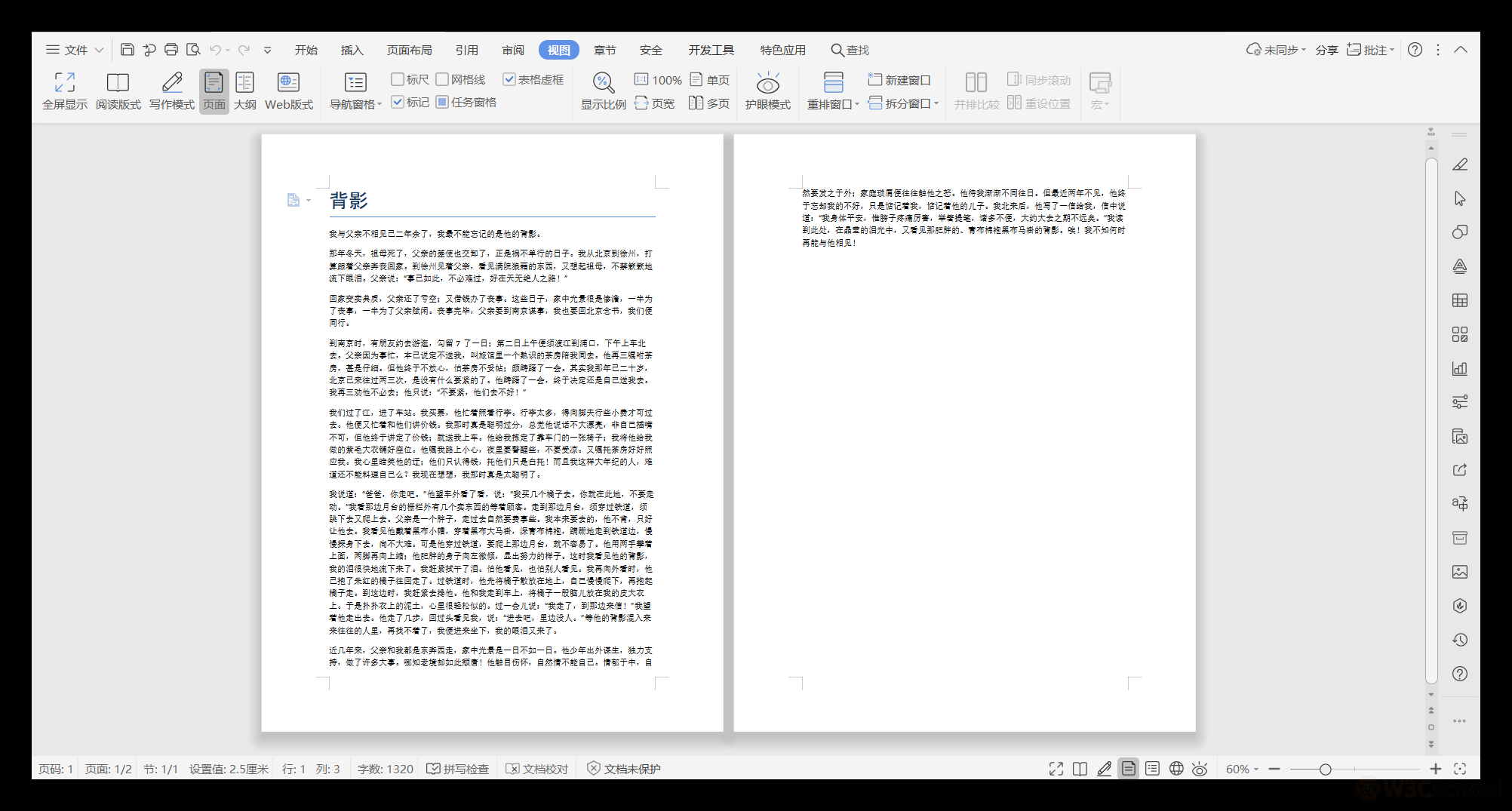Click 拼写检查 spell check in status bar
Screen dimensions: 1512x811
(x=458, y=769)
